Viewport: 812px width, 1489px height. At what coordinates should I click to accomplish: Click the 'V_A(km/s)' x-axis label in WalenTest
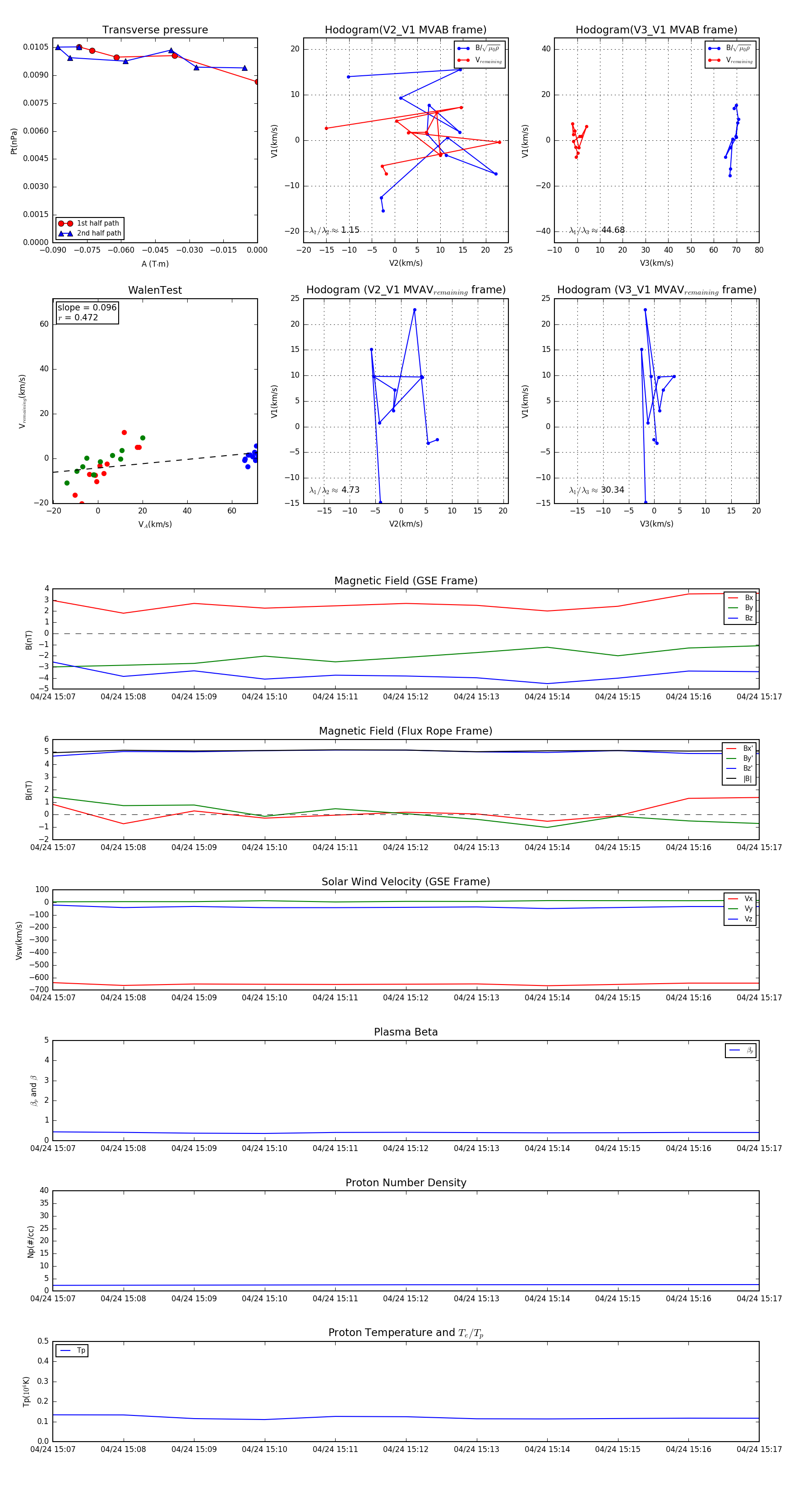tap(155, 524)
